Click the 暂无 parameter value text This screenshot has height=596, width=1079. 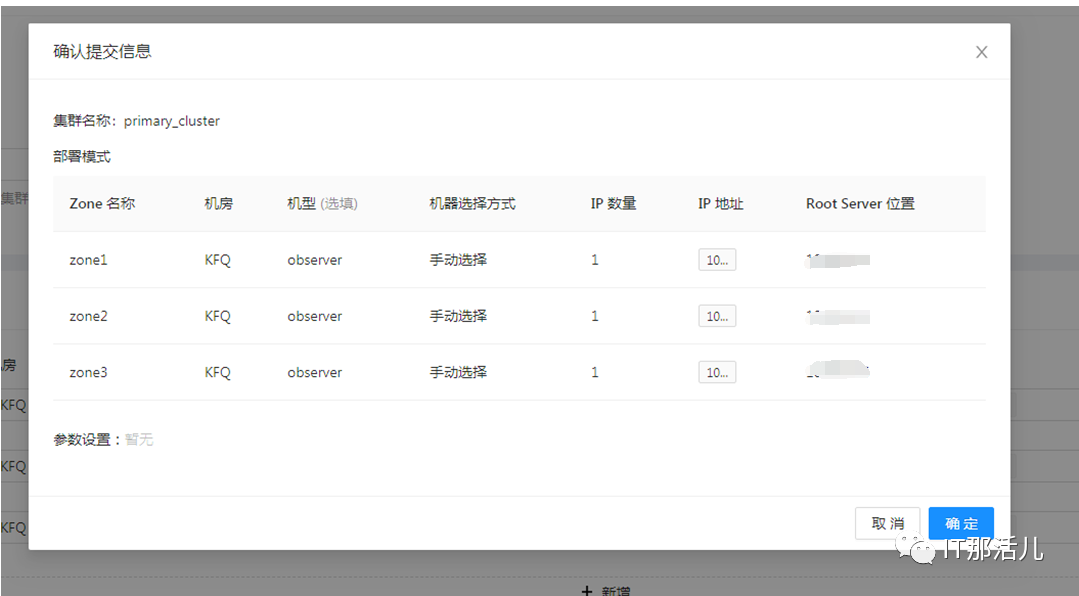[139, 439]
